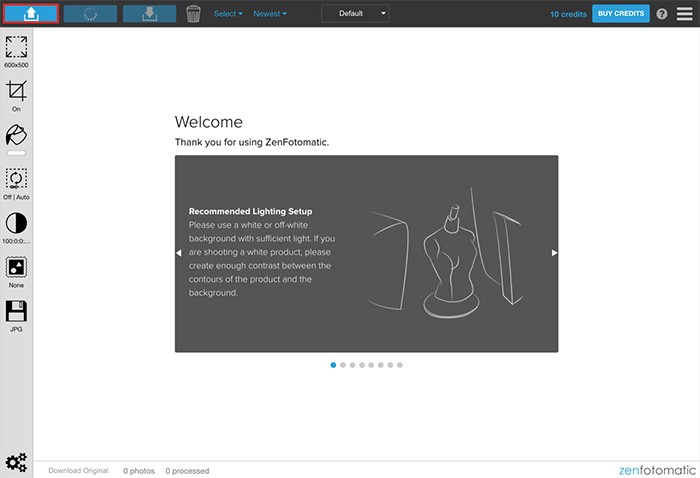Go to next slide with right arrow

tap(554, 253)
